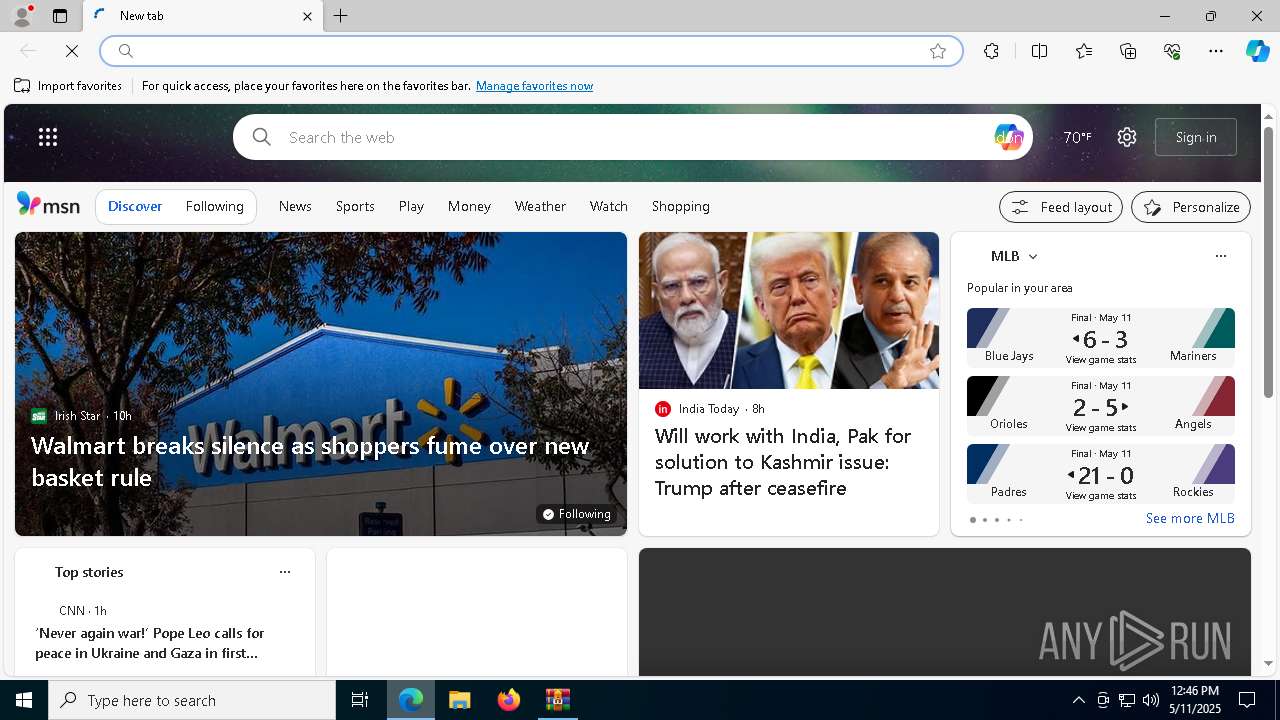Open the tab actions menu icon

[x=60, y=16]
